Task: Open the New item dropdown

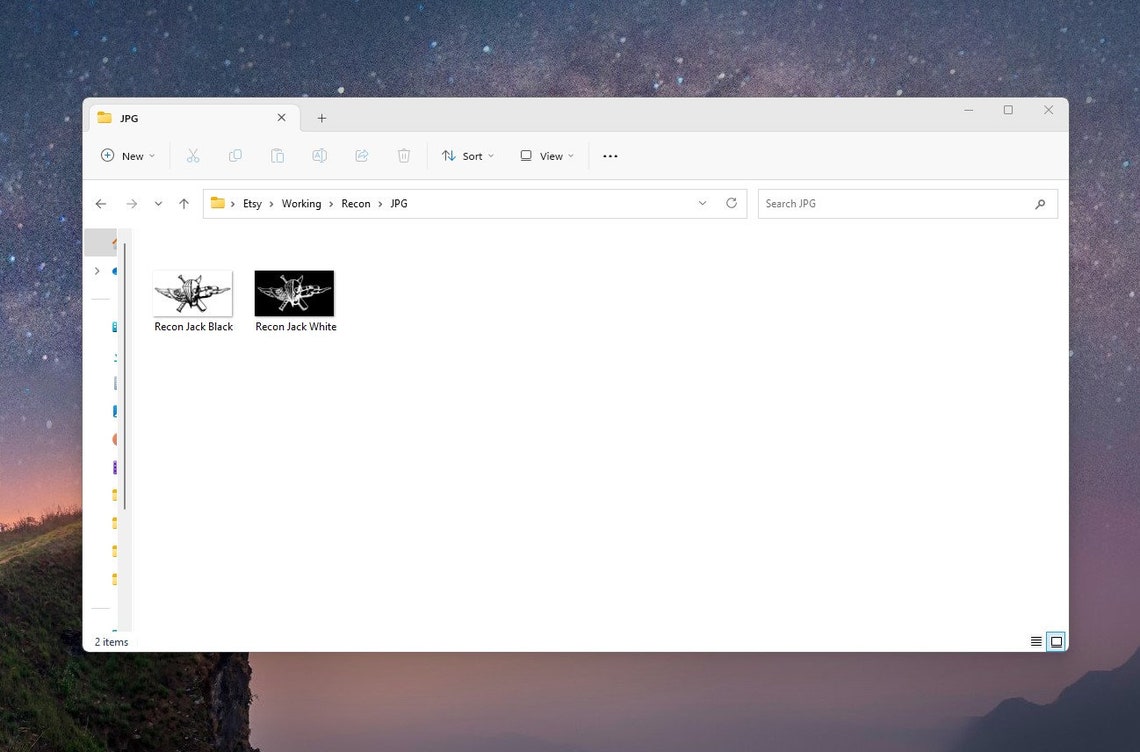Action: tap(128, 156)
